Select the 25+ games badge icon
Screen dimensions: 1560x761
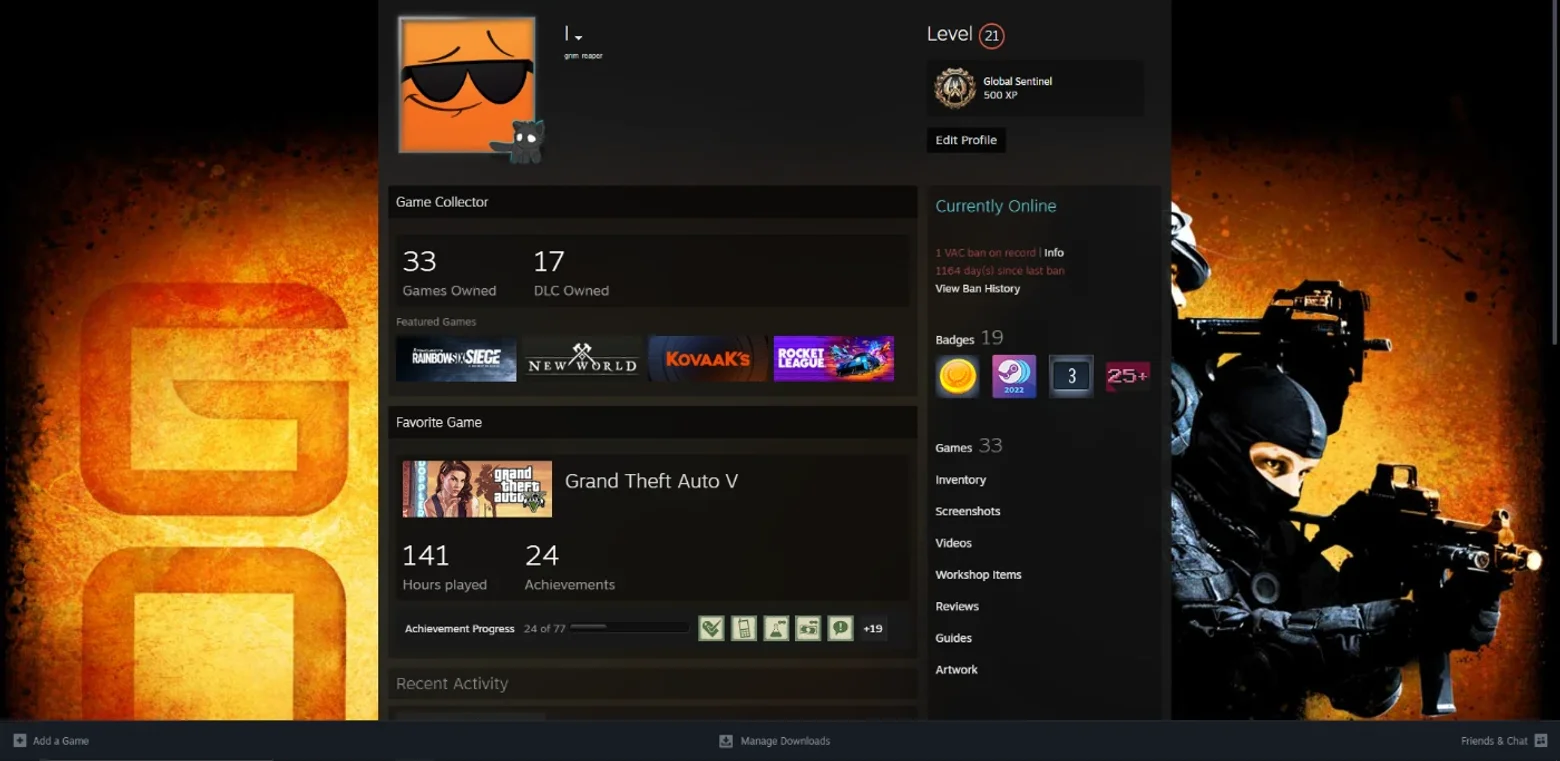click(x=1127, y=377)
